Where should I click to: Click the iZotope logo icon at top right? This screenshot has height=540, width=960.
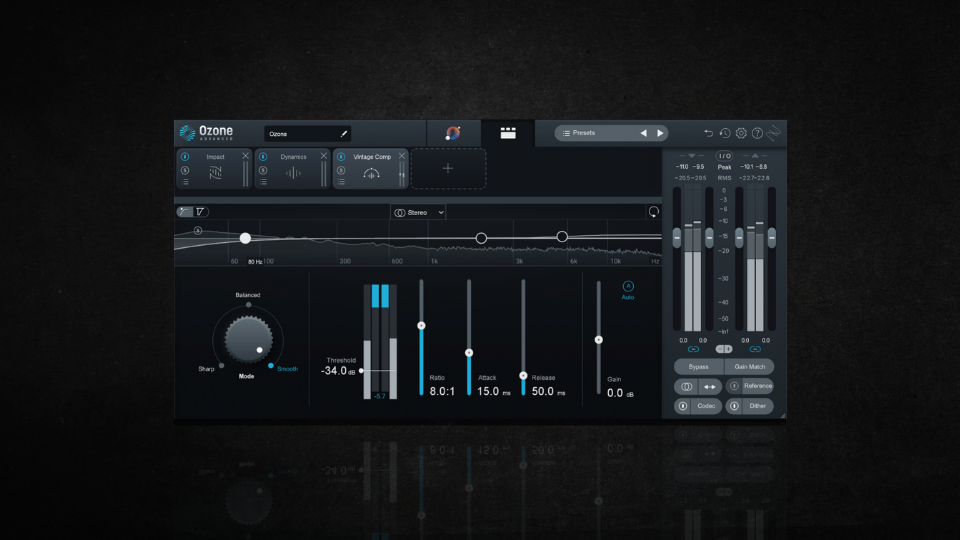point(774,133)
